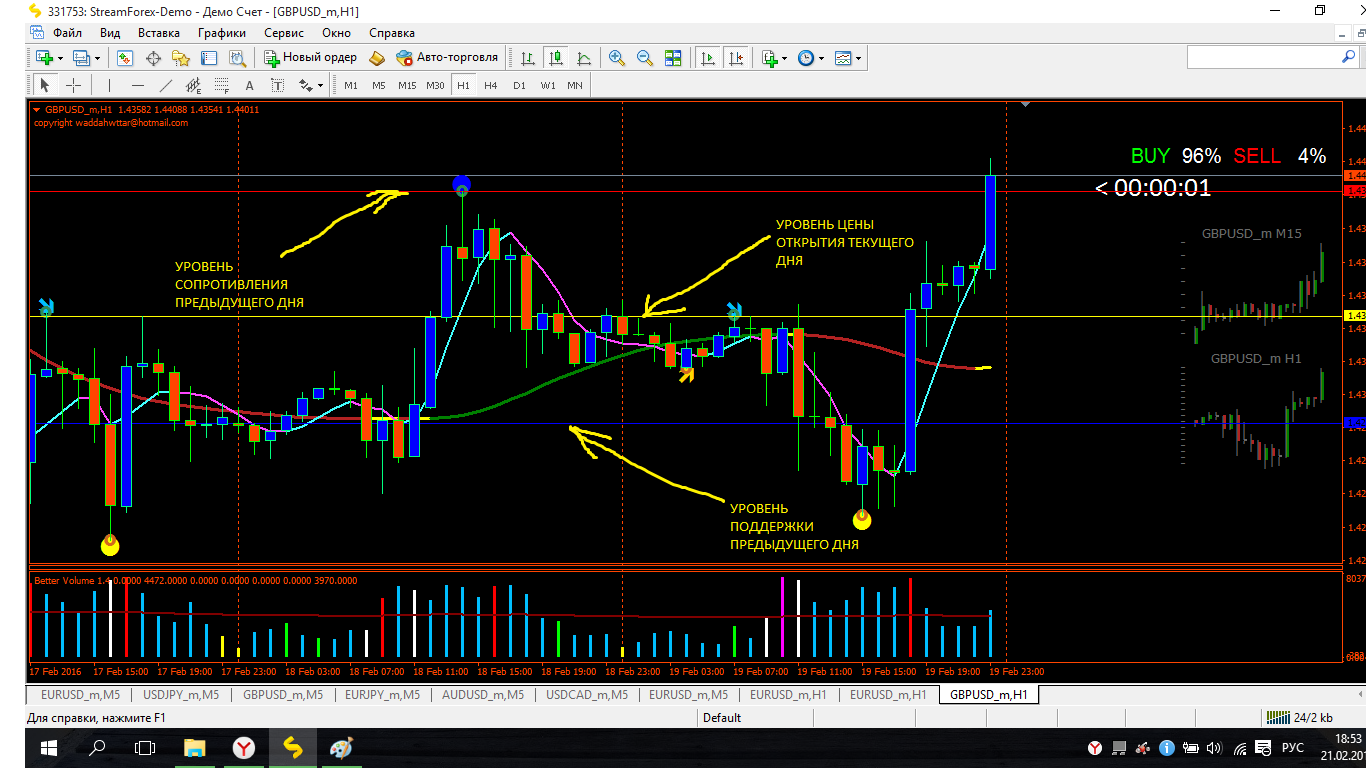Switch chart to Bar chart mode
Screen dimensions: 1366x768
click(527, 58)
